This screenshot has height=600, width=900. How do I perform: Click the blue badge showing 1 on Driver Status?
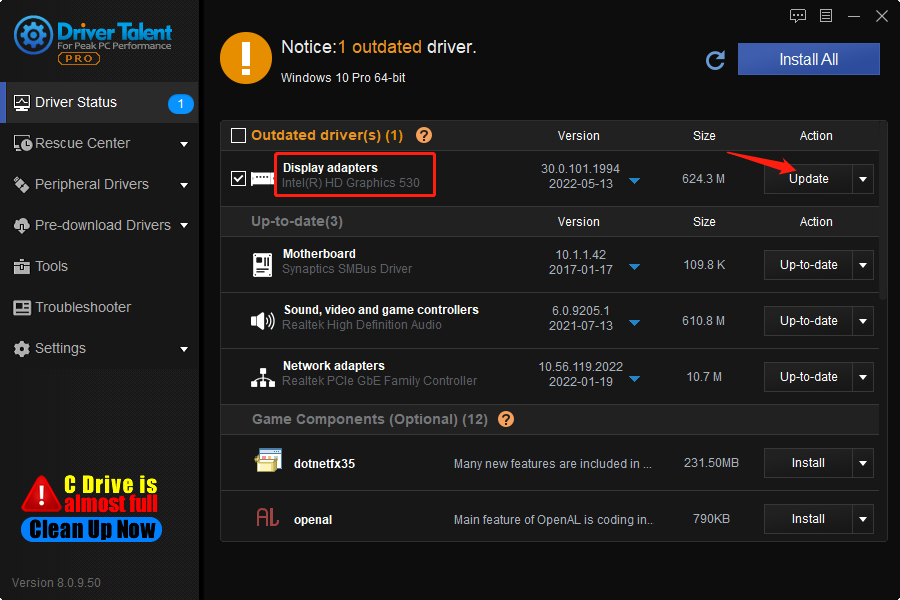(x=180, y=103)
